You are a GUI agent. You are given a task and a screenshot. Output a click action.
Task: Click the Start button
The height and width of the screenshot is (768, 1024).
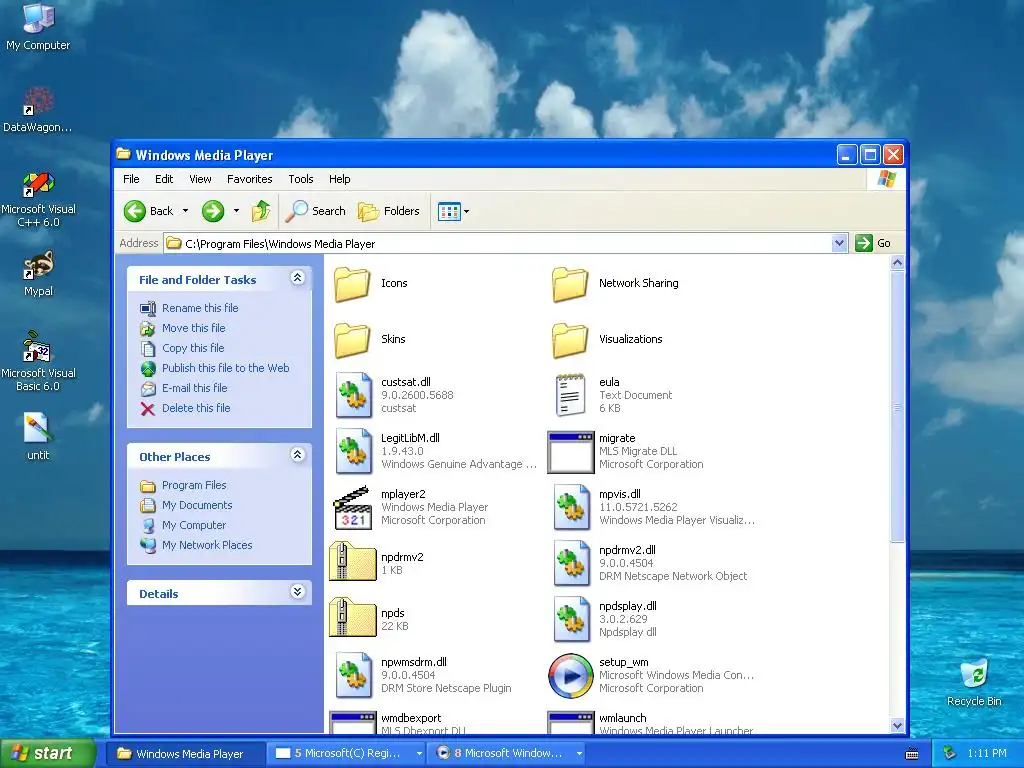(x=48, y=753)
